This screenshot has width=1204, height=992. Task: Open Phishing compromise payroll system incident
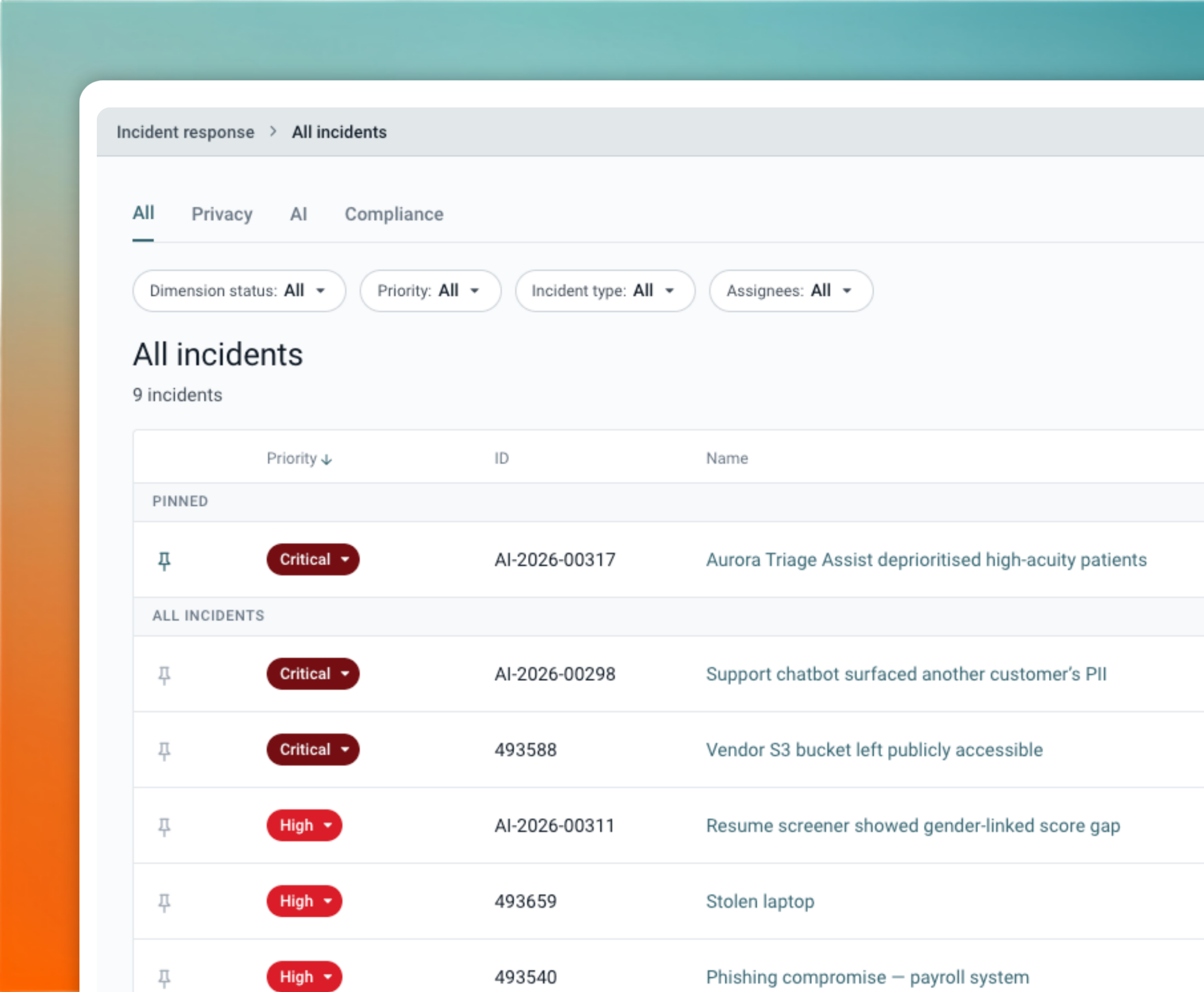(x=867, y=978)
